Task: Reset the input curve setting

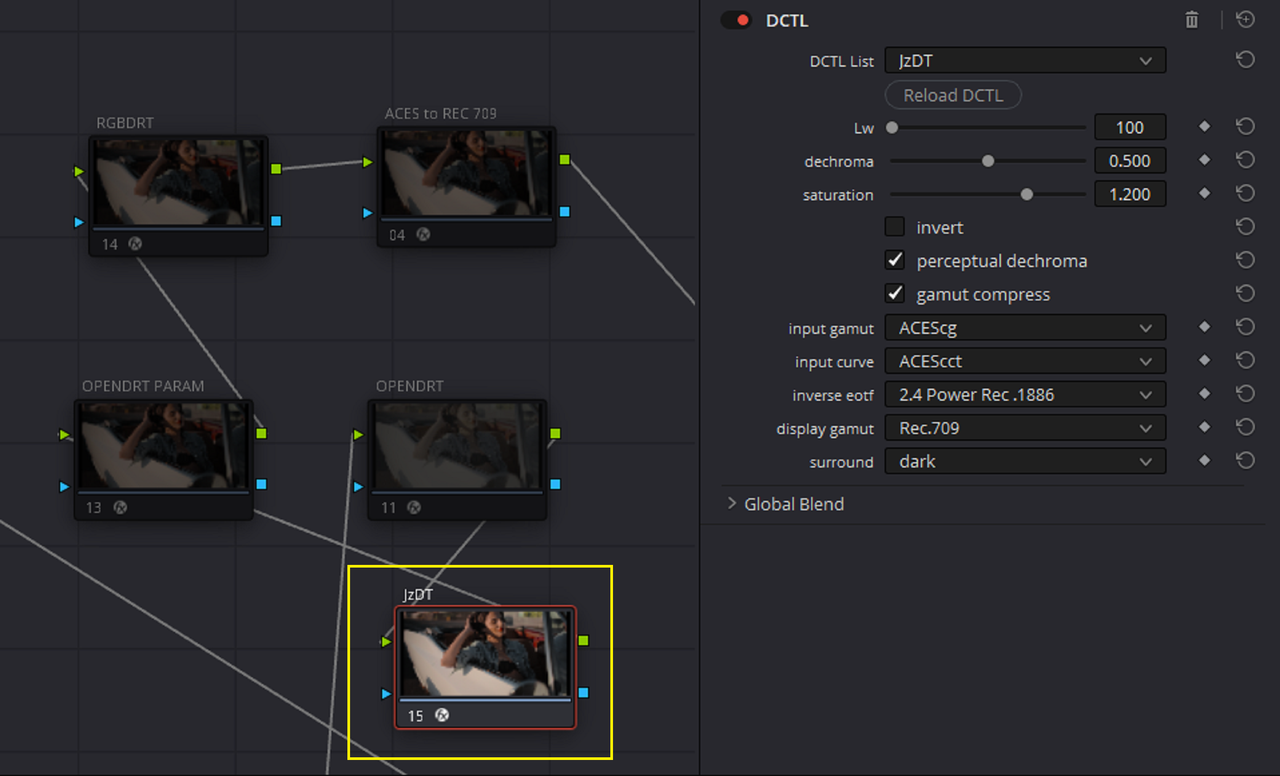Action: 1245,360
